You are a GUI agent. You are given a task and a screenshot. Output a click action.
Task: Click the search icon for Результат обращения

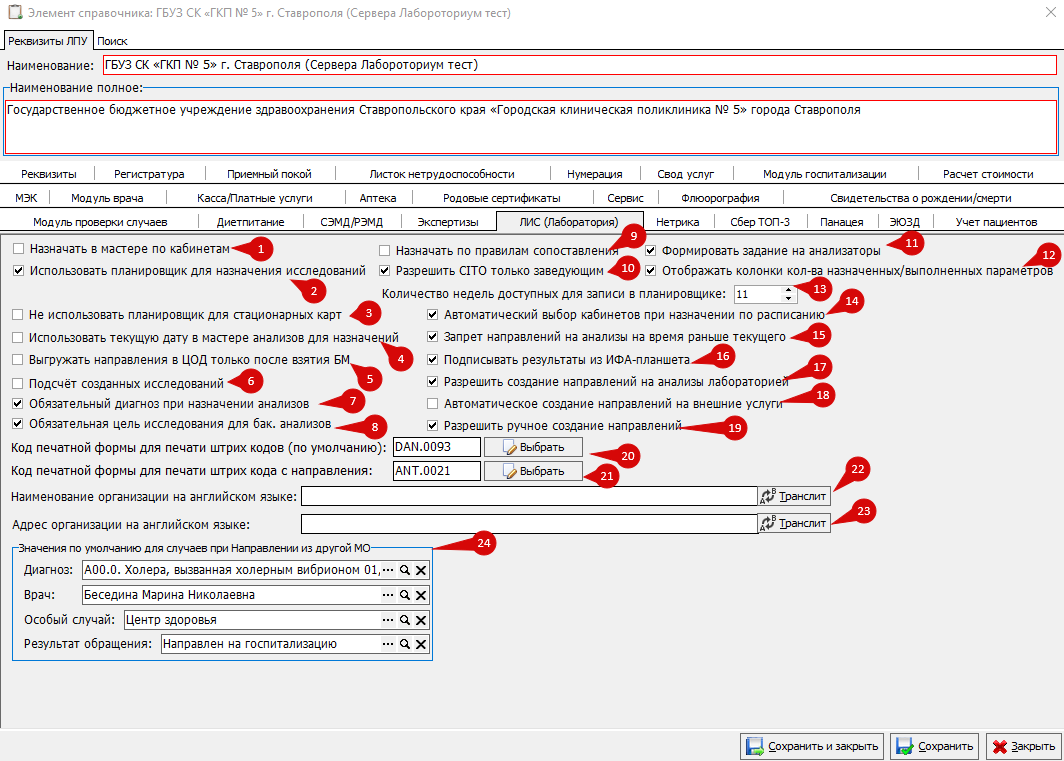[x=404, y=644]
